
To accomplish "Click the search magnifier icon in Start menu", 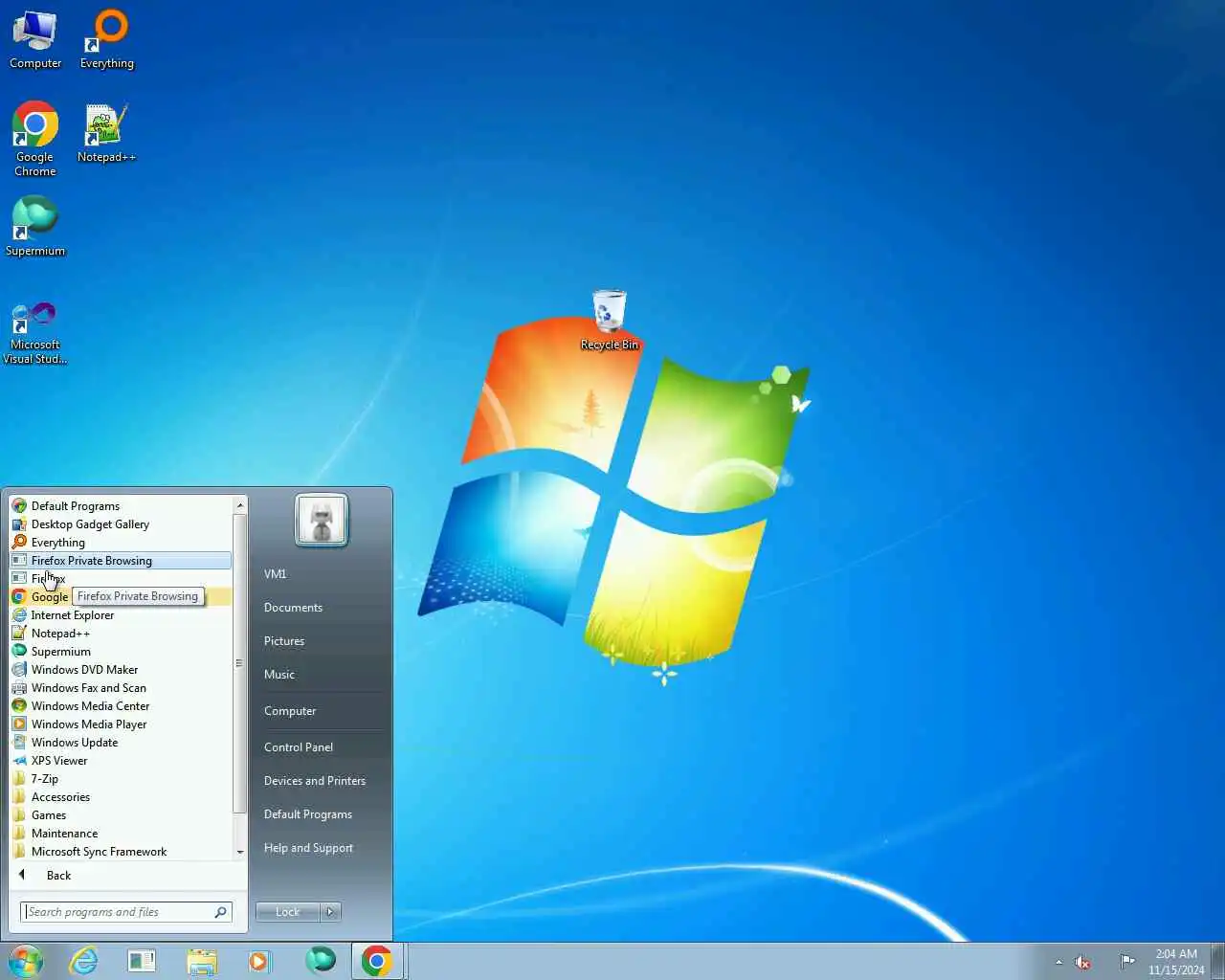I will coord(220,912).
